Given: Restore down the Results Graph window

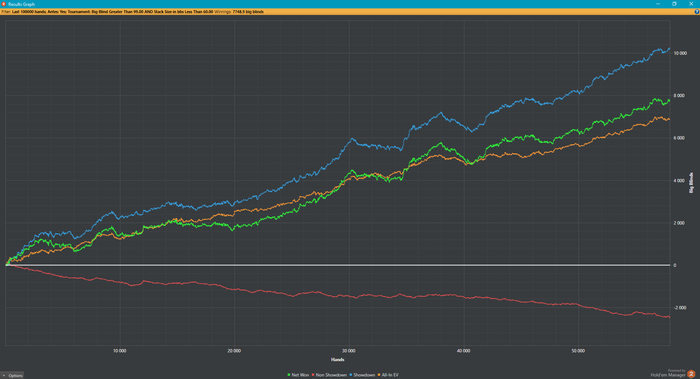Looking at the screenshot, I should [x=675, y=4].
